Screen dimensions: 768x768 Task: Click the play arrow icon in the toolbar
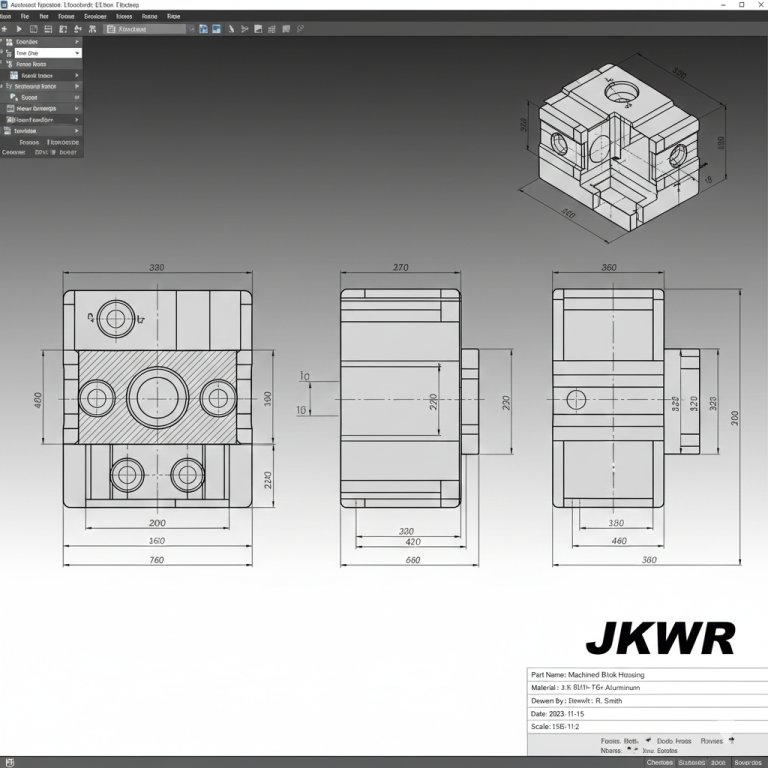[19, 29]
